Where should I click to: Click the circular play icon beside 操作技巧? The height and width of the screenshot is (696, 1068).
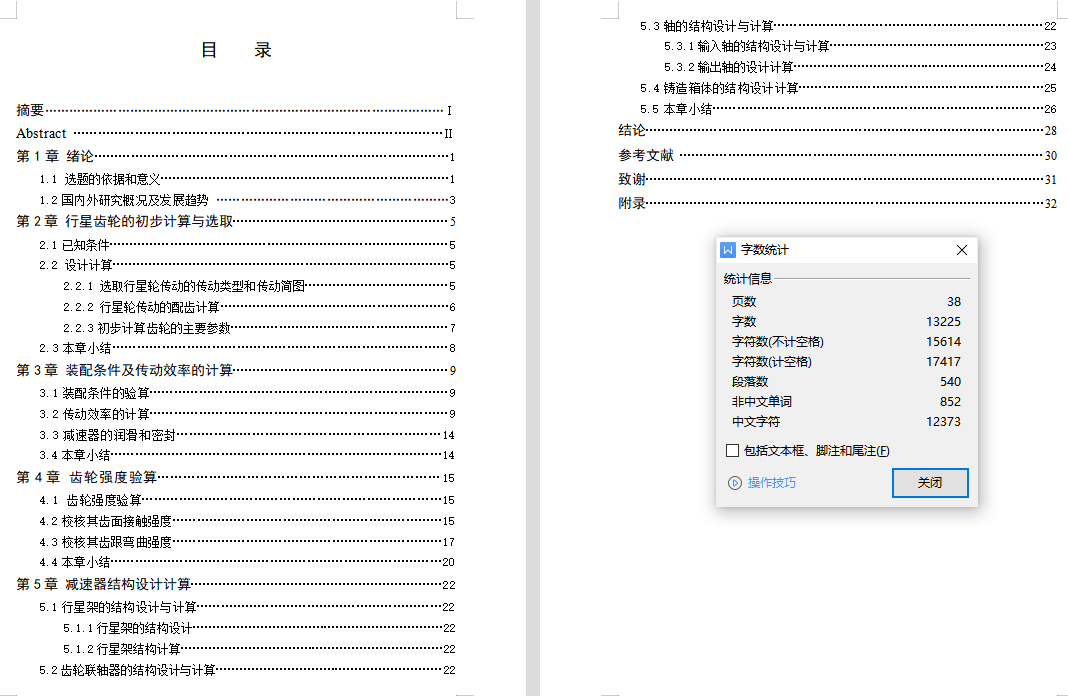coord(735,483)
